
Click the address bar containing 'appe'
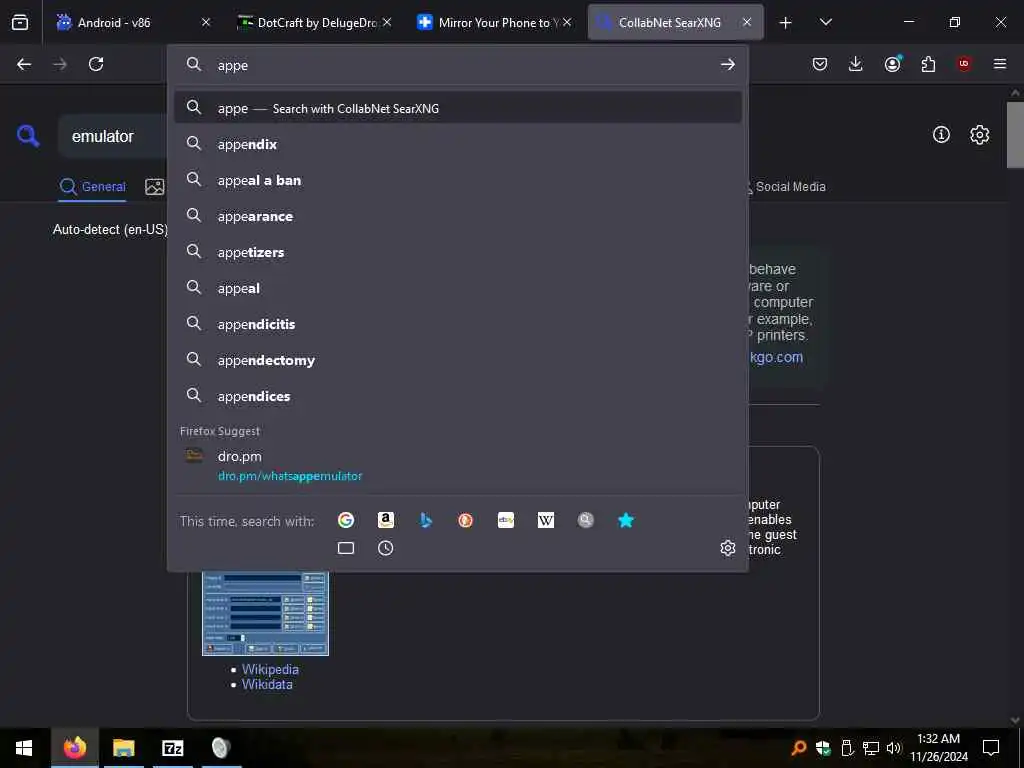click(457, 65)
